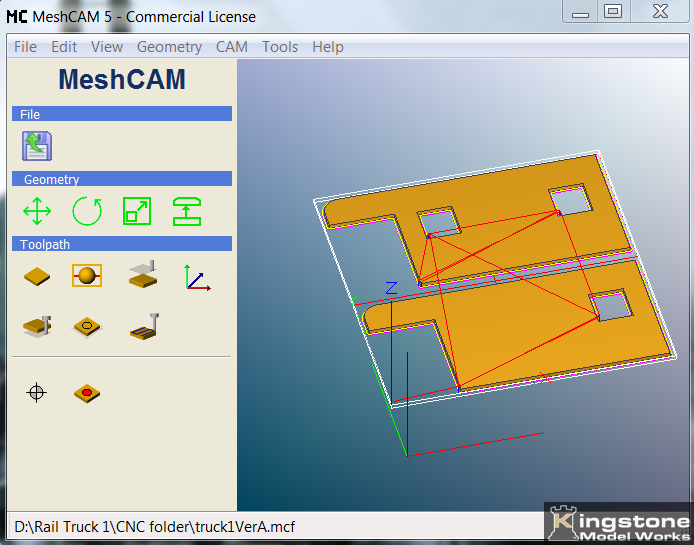Click the program zero axes icon
The height and width of the screenshot is (545, 694).
coord(197,277)
